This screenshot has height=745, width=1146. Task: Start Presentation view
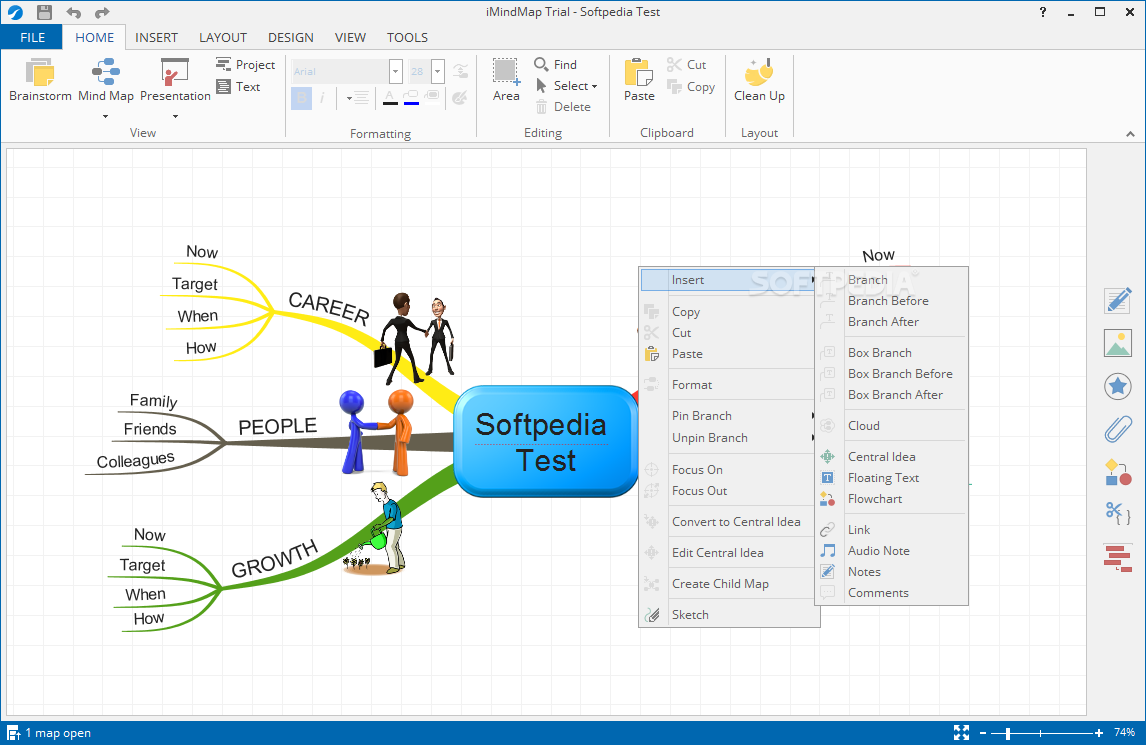click(175, 80)
